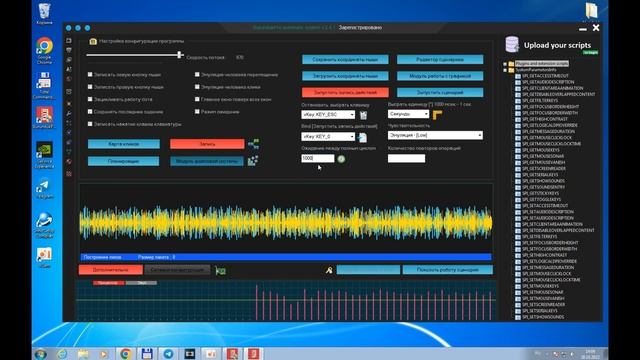The image size is (640, 360).
Task: Open the Telegram desktop shortcut
Action: 44,190
